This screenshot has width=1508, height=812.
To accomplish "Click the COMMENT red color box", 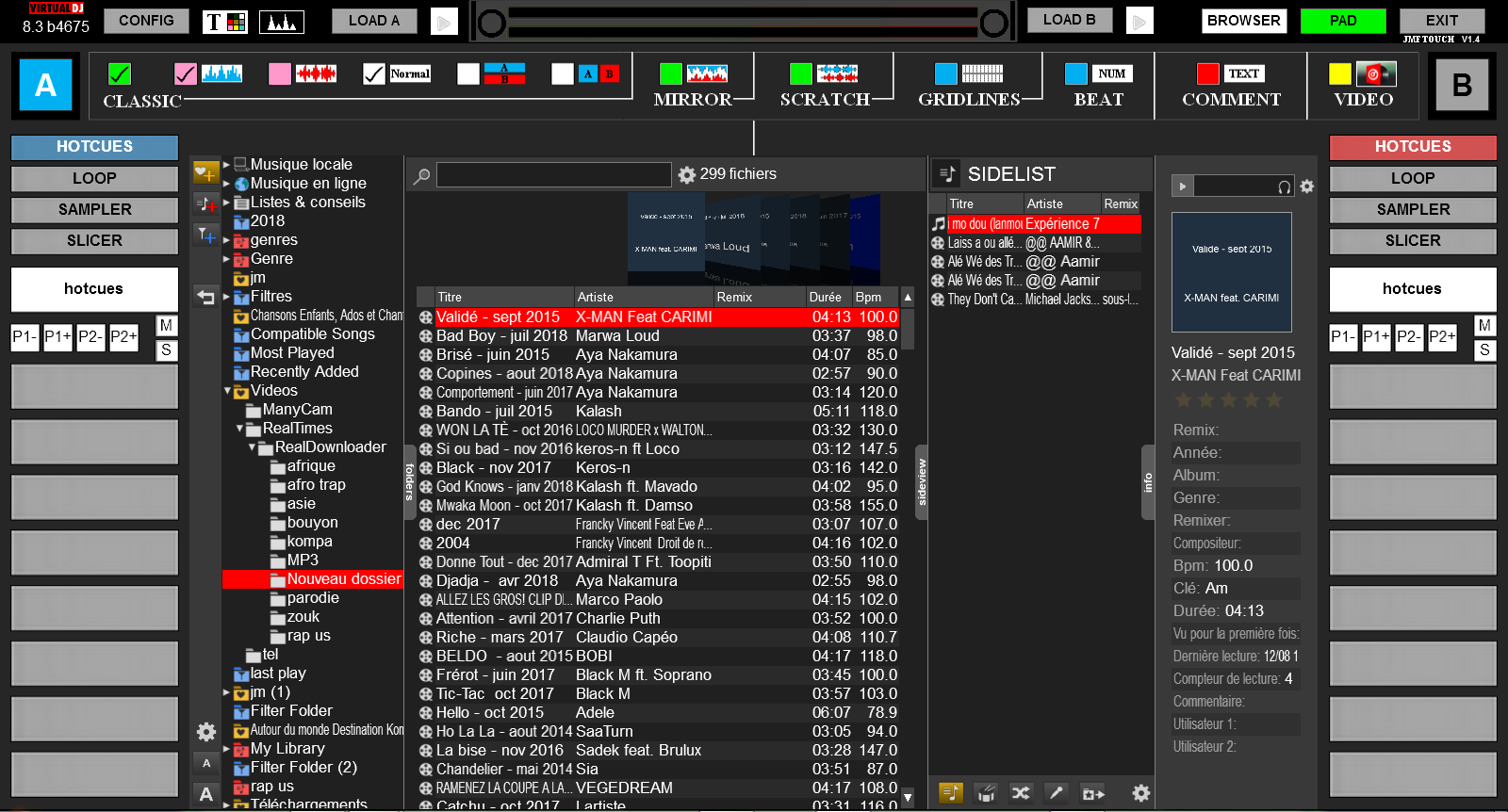I will [1208, 73].
